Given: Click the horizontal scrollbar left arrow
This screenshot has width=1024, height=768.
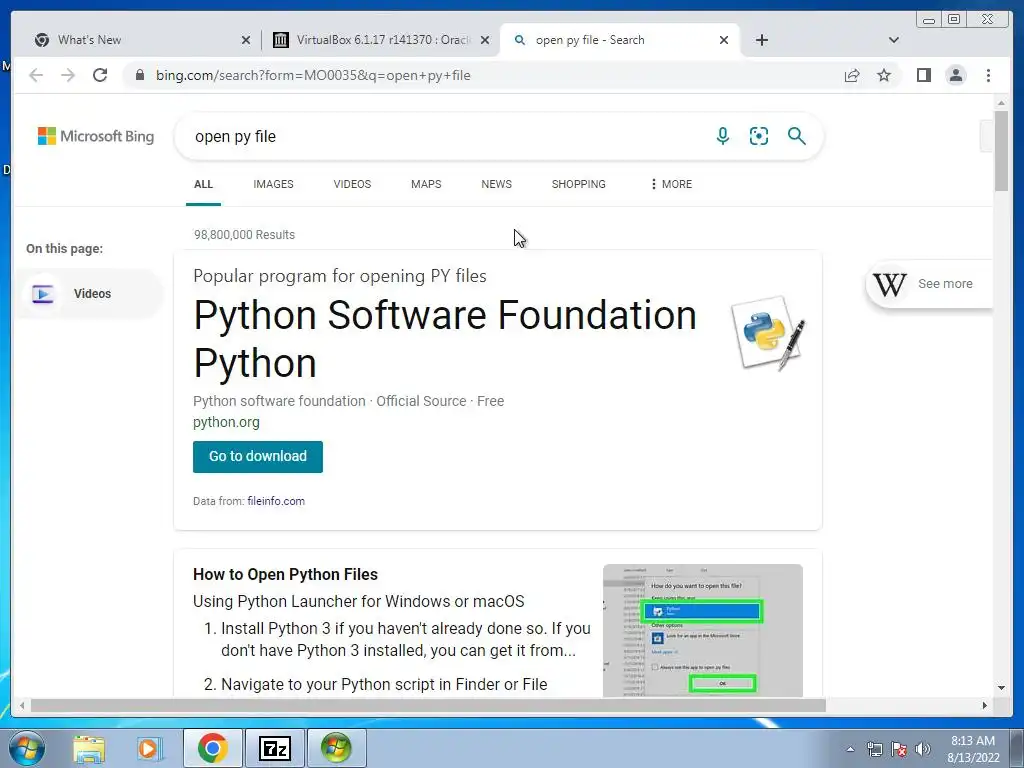Looking at the screenshot, I should point(22,705).
